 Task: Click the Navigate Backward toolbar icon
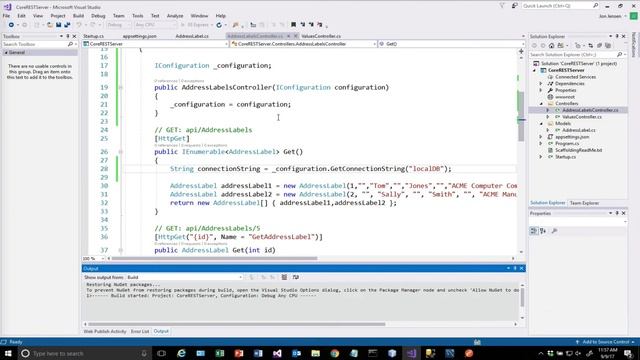point(11,25)
